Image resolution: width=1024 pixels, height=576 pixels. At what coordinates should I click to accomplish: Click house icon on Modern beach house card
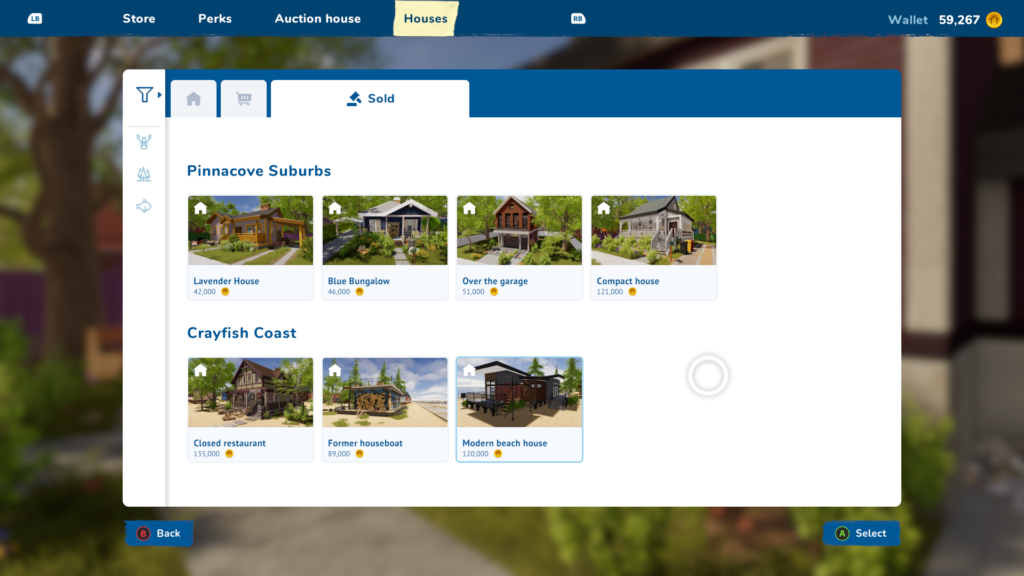pyautogui.click(x=470, y=370)
